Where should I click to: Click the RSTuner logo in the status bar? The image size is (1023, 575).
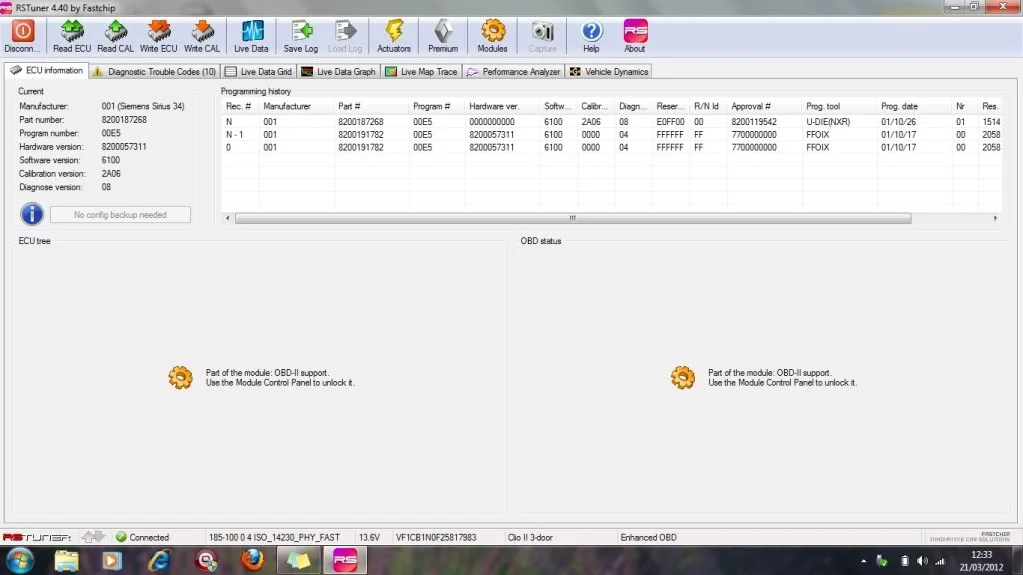click(37, 537)
